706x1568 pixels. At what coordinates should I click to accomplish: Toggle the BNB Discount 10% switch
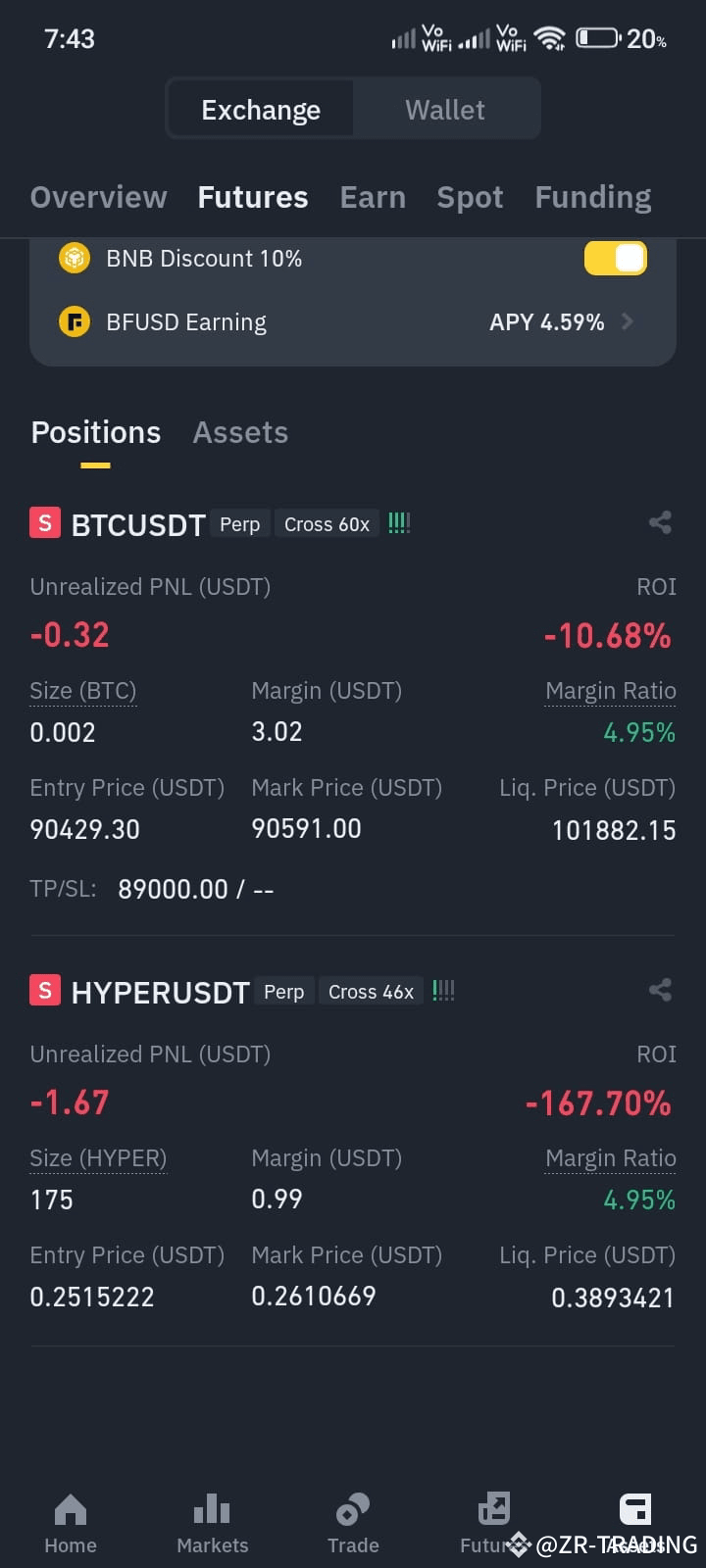[x=616, y=258]
